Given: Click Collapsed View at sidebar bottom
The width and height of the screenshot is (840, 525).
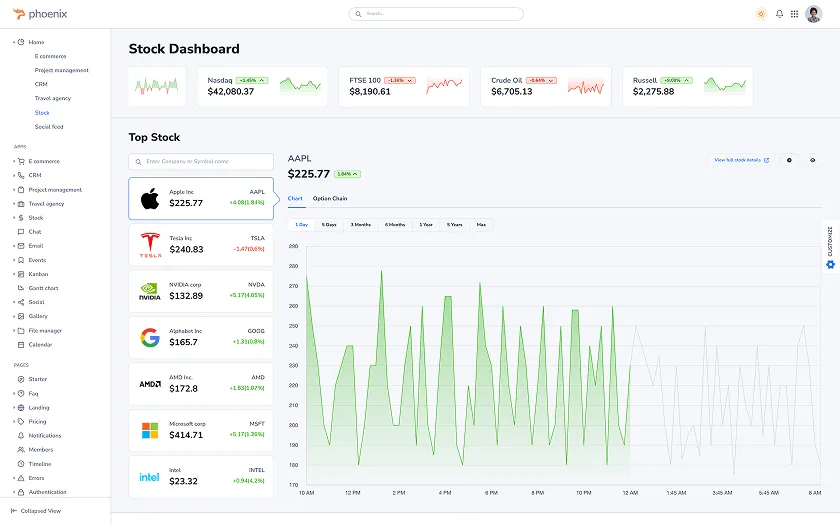Looking at the screenshot, I should click(x=36, y=511).
